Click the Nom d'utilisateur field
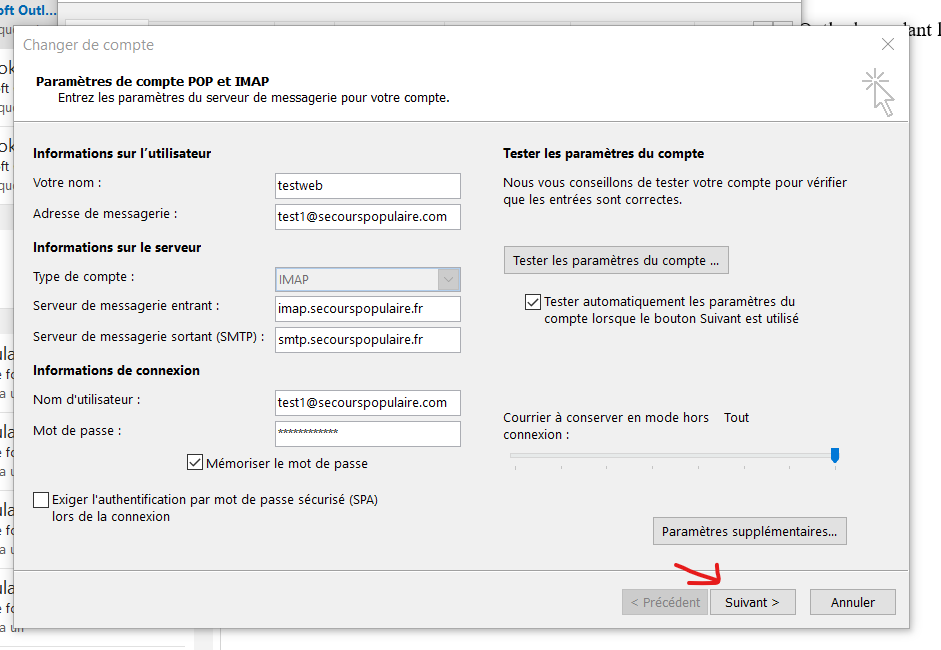The image size is (941, 650). [x=367, y=402]
